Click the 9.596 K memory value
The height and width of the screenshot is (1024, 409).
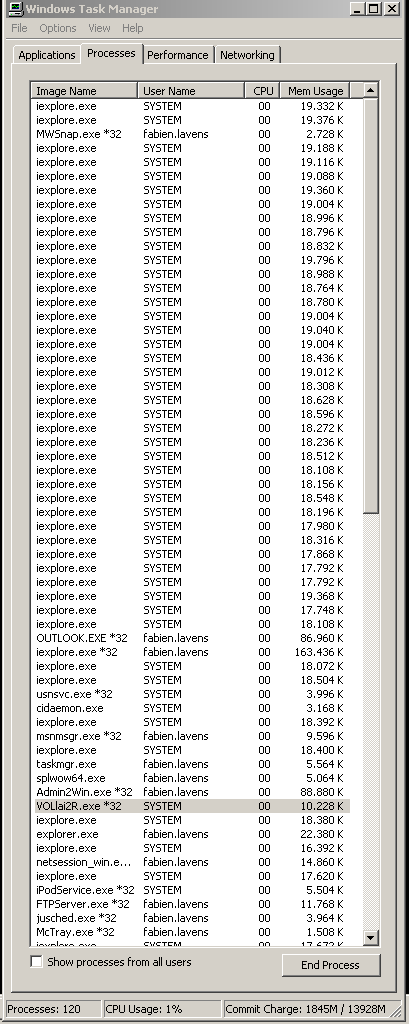click(324, 736)
